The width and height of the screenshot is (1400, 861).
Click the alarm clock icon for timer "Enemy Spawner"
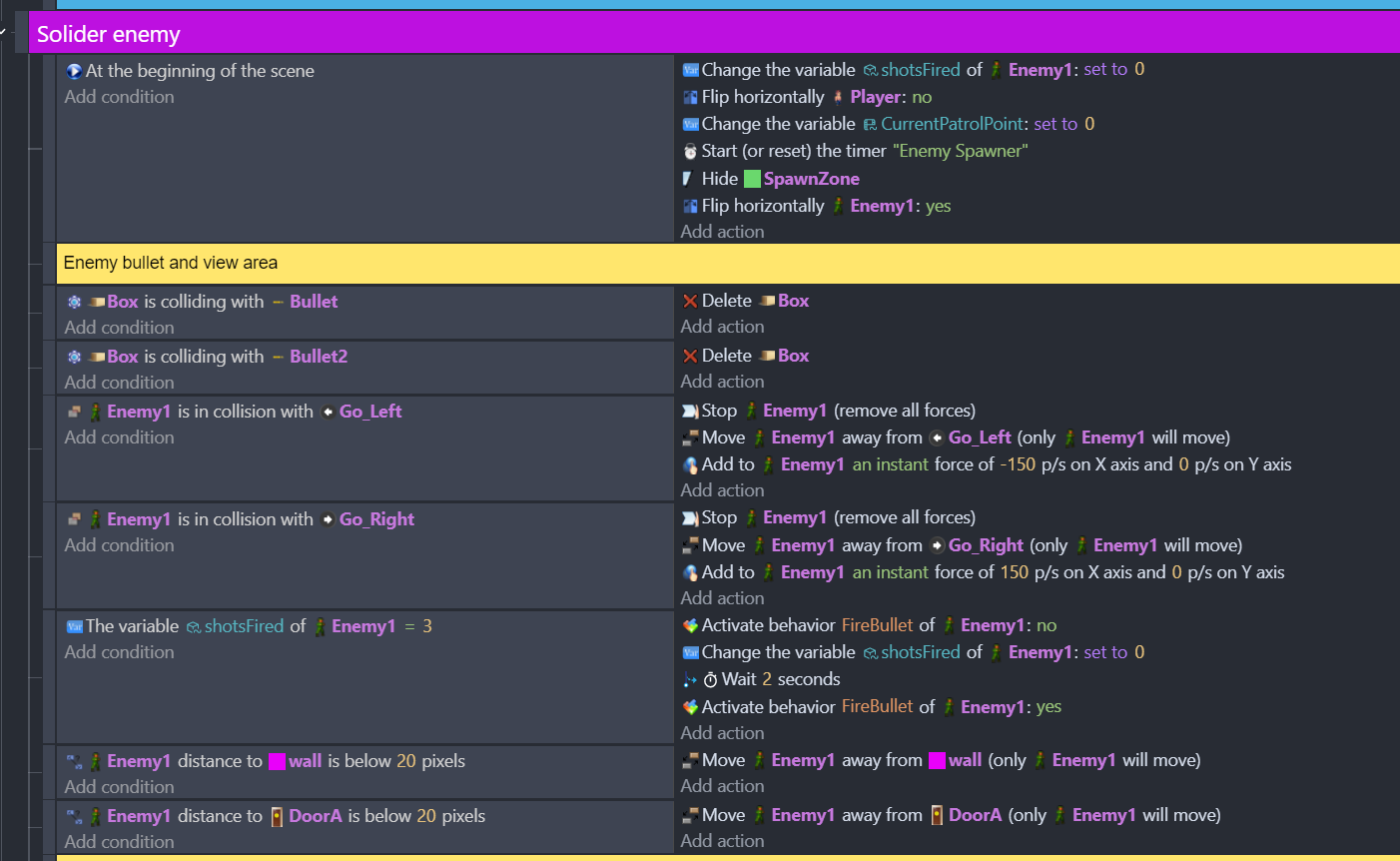tap(689, 150)
